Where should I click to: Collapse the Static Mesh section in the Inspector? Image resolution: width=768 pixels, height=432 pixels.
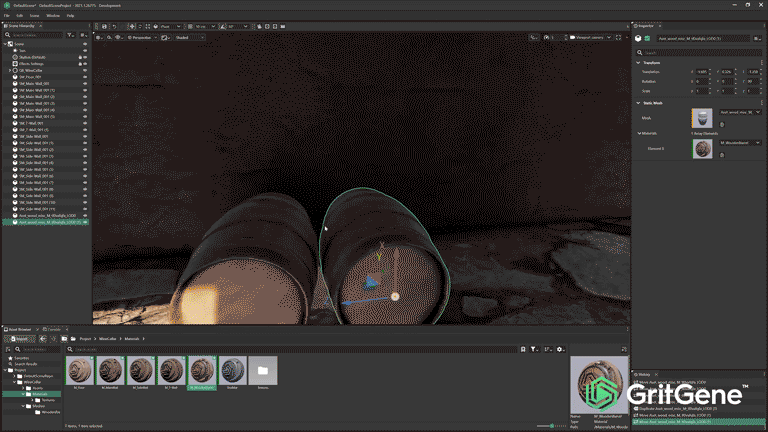pos(638,103)
